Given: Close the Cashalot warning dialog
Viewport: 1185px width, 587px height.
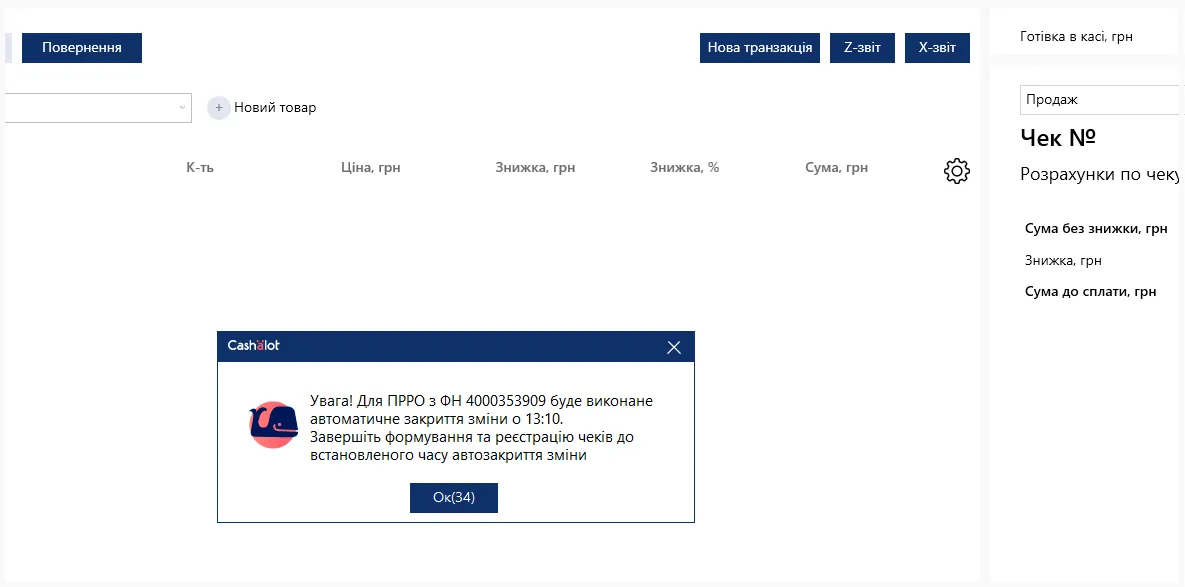Looking at the screenshot, I should [674, 348].
